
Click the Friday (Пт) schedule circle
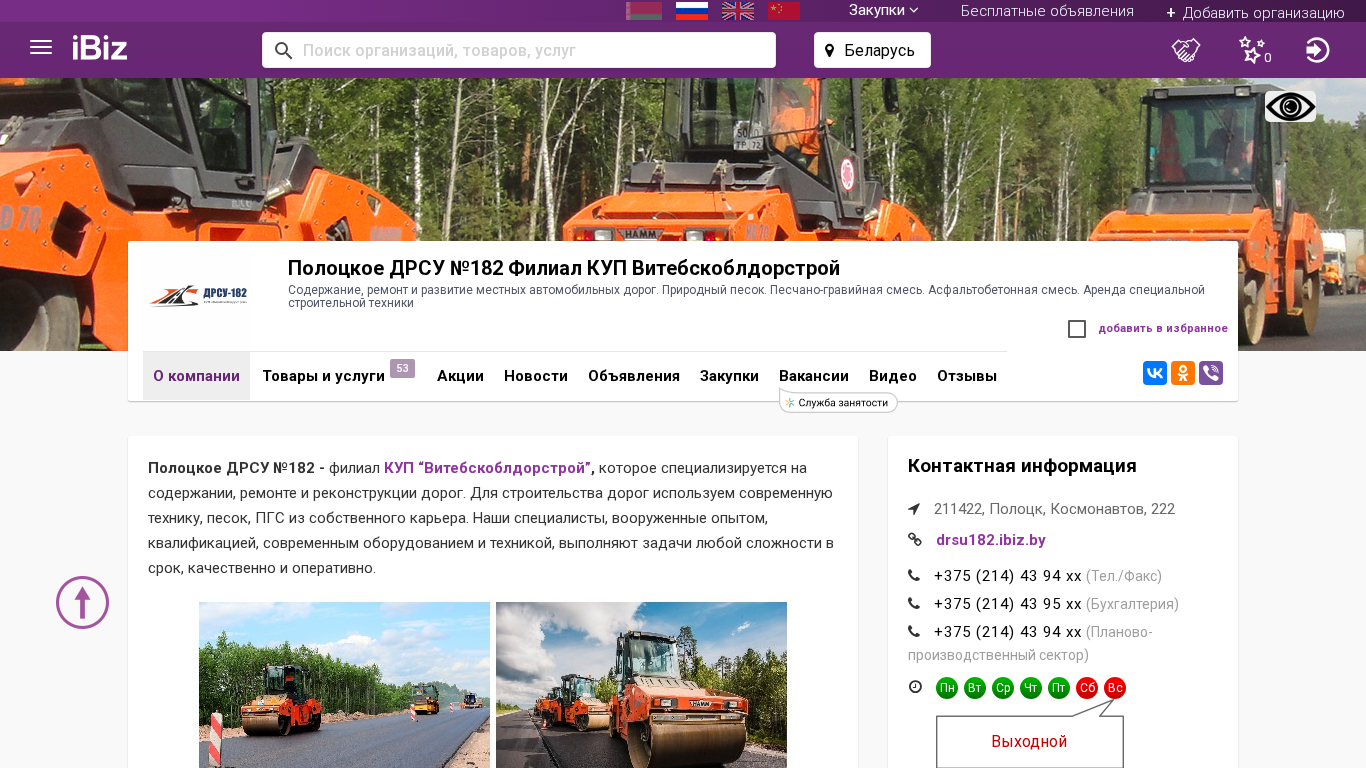coord(1059,688)
